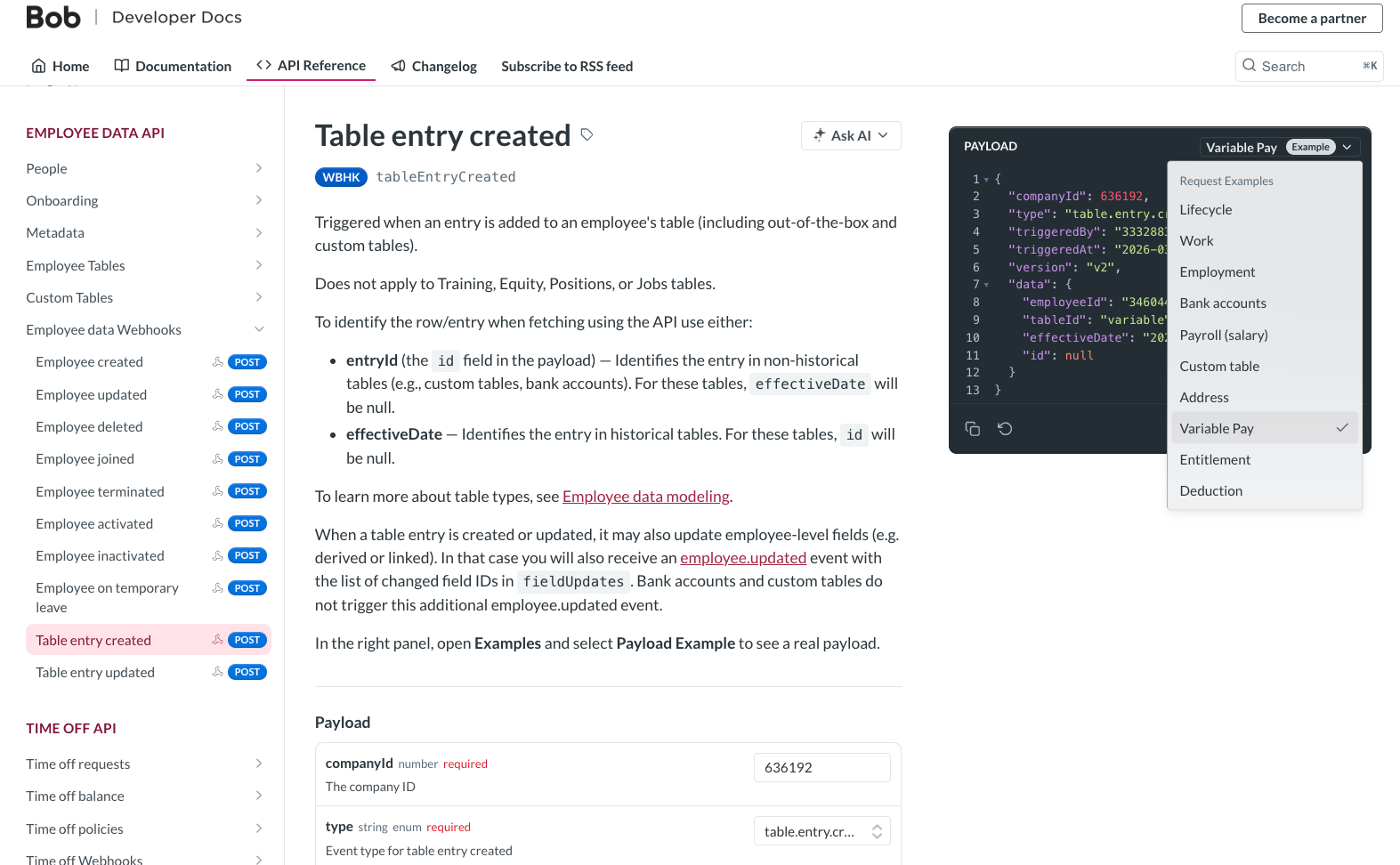Open the Employee data modeling link
This screenshot has height=865, width=1400.
[646, 497]
